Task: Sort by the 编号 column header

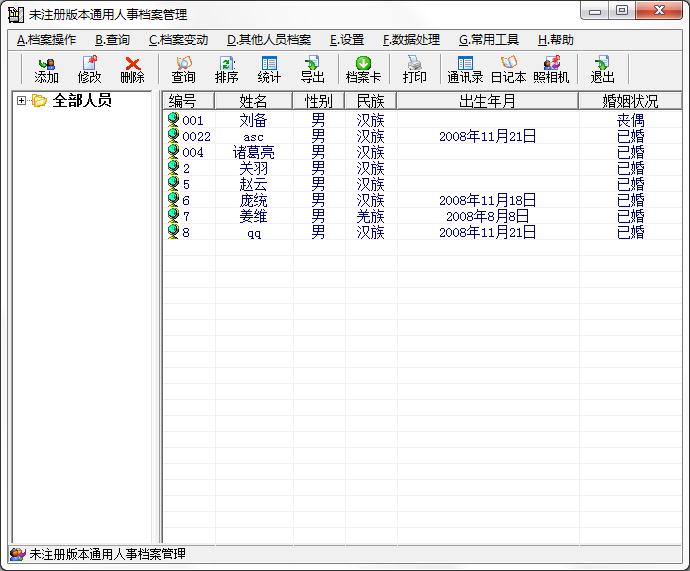Action: click(x=188, y=101)
